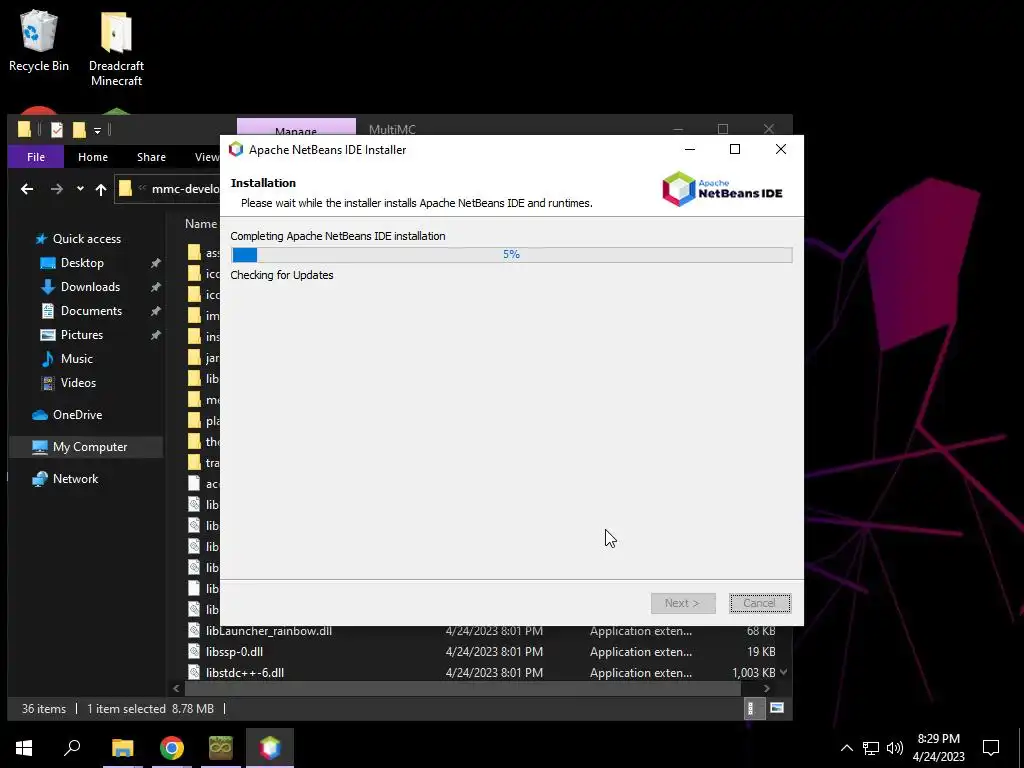Click the NetBeans installer title bar icon
Image resolution: width=1024 pixels, height=768 pixels.
(236, 150)
